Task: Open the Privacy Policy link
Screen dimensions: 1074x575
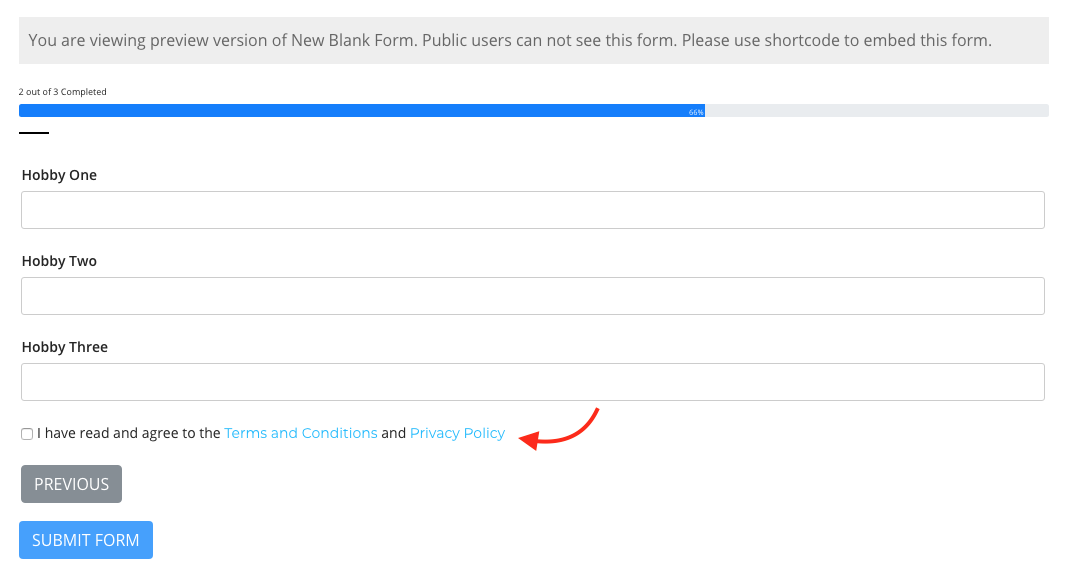Action: coord(457,433)
